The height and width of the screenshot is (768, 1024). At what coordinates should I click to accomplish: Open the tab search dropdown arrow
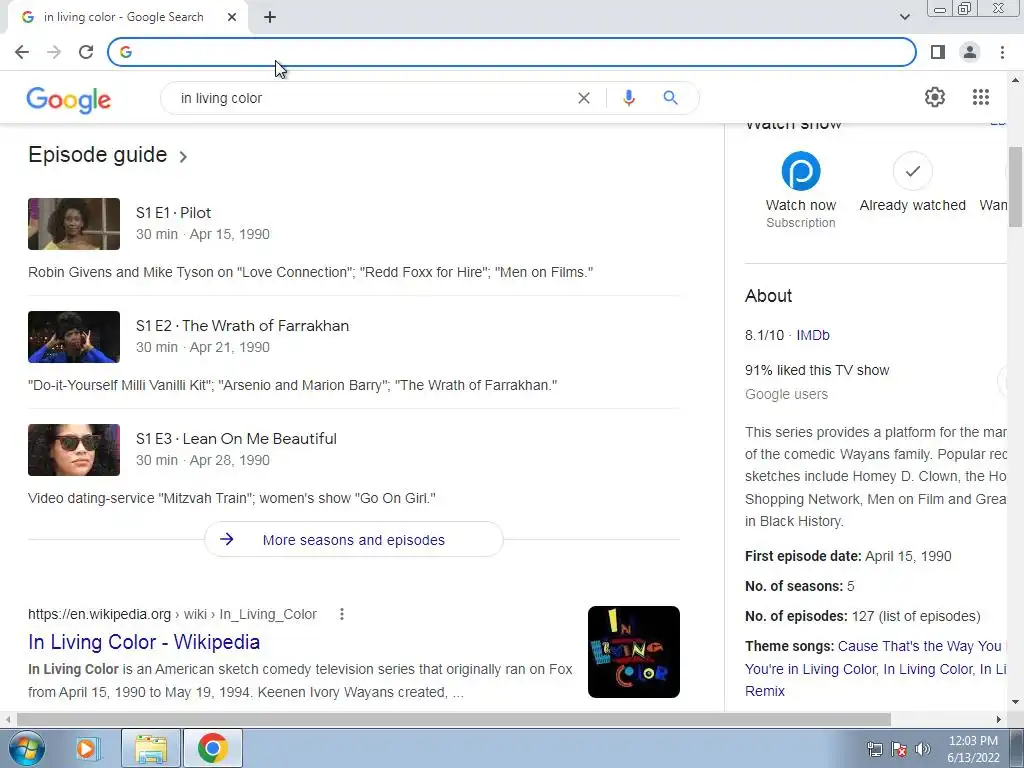pos(904,17)
